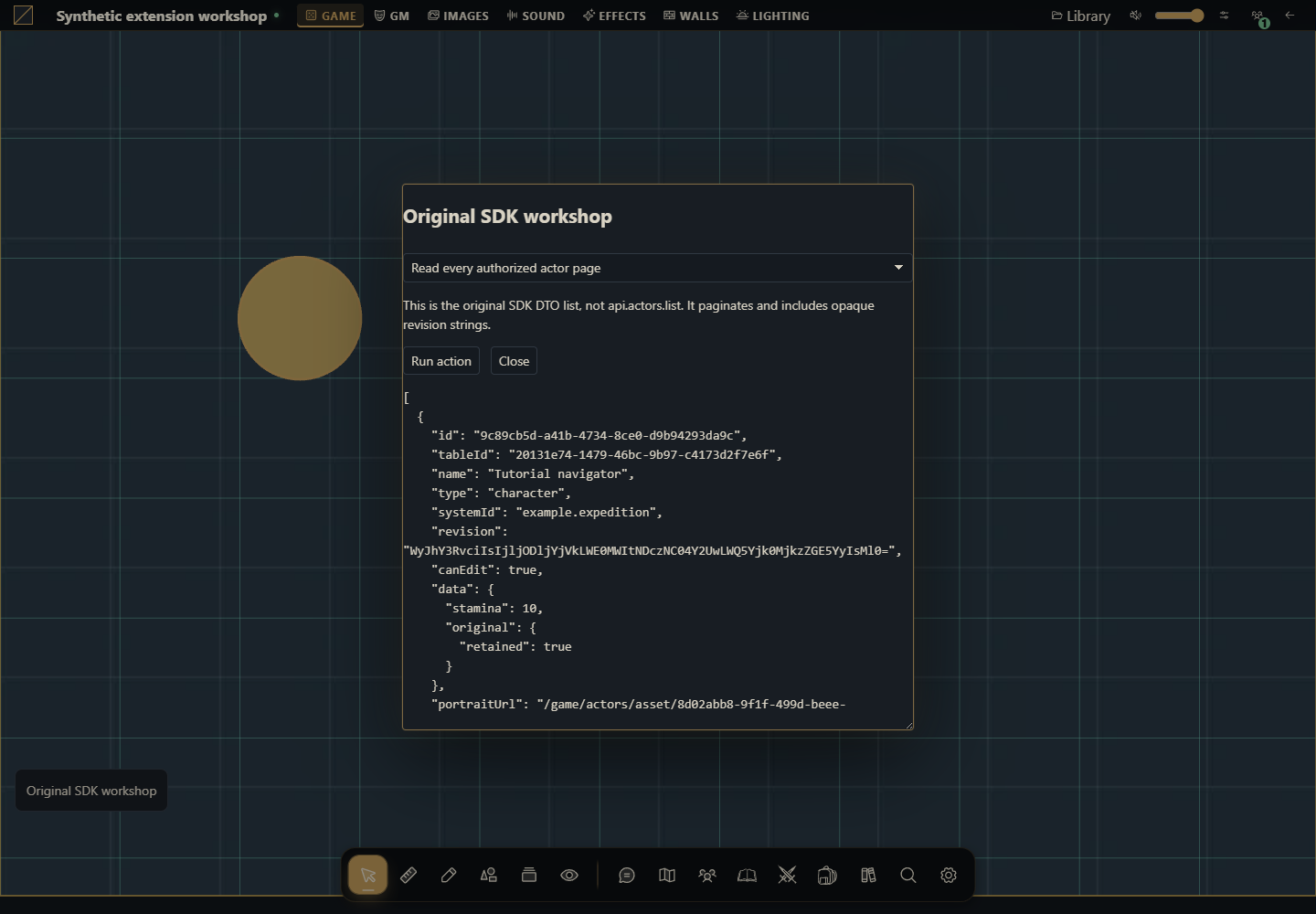The image size is (1316, 914).
Task: Open the chat bubble panel
Action: pyautogui.click(x=627, y=876)
